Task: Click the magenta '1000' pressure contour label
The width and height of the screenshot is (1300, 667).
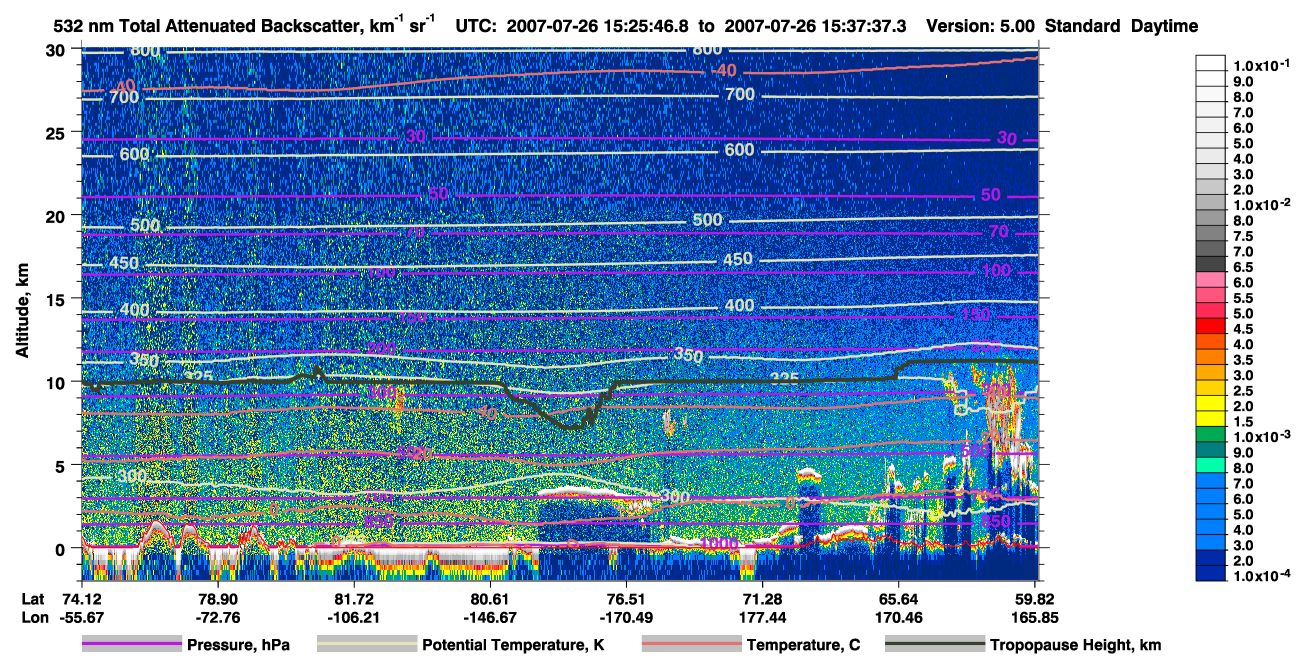Action: click(721, 543)
